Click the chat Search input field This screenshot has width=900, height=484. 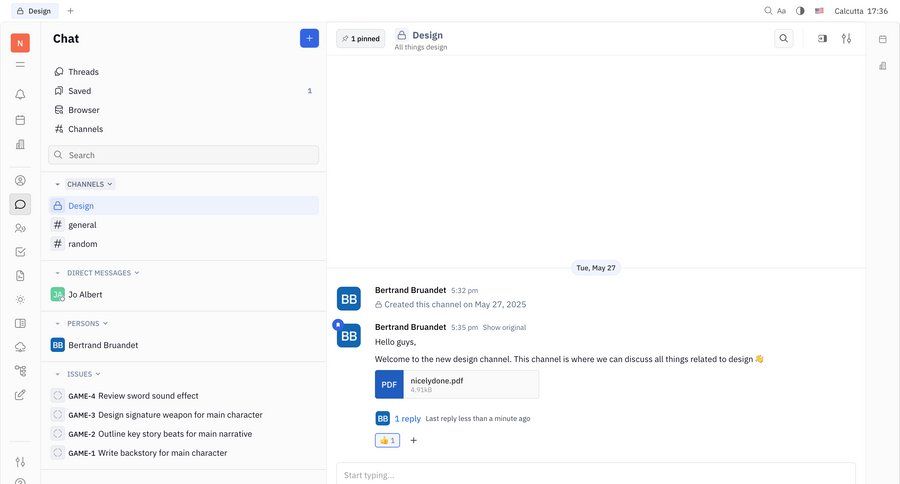click(x=183, y=155)
